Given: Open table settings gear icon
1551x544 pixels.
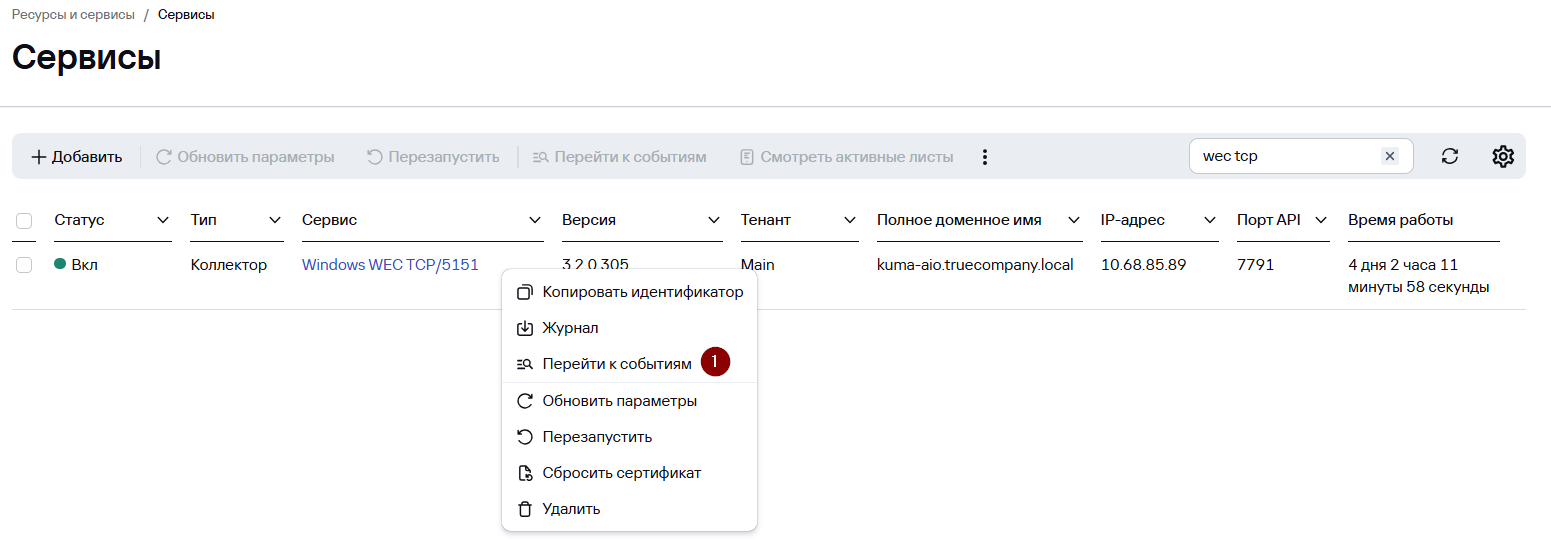Looking at the screenshot, I should (x=1502, y=157).
